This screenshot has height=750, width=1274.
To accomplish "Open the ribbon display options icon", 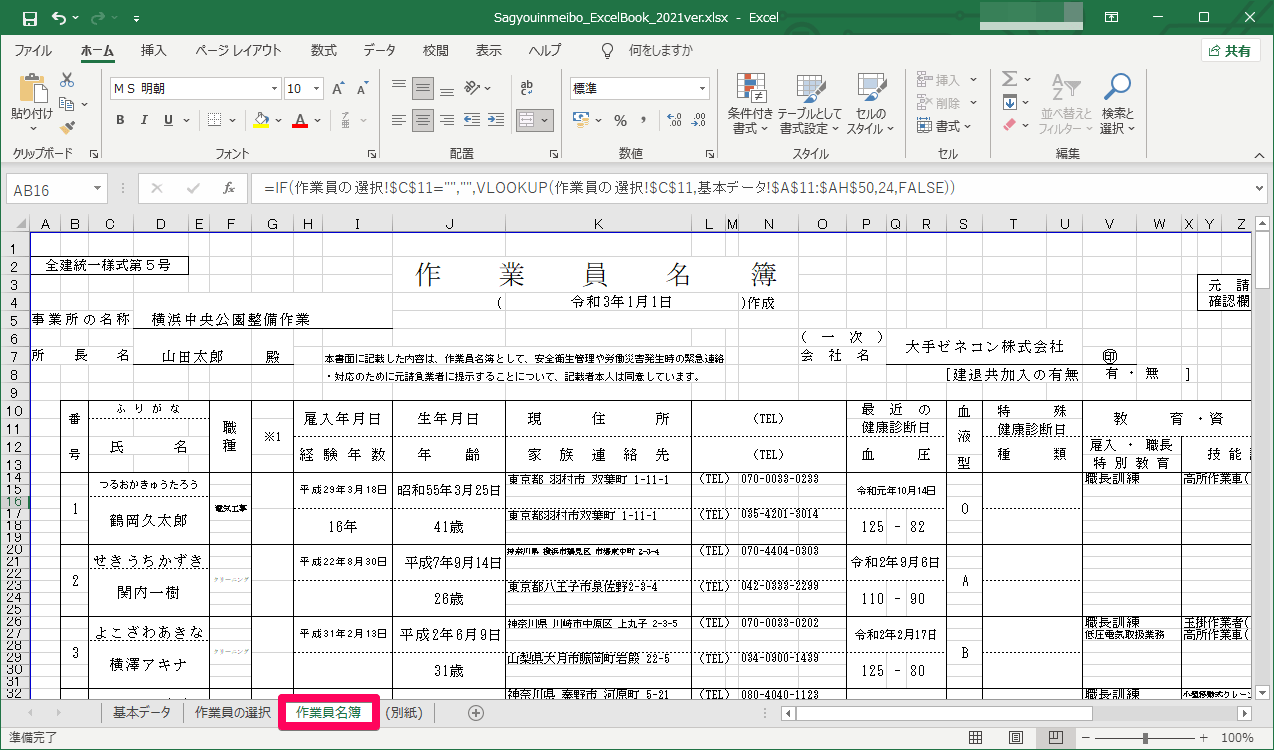I will coord(1112,18).
